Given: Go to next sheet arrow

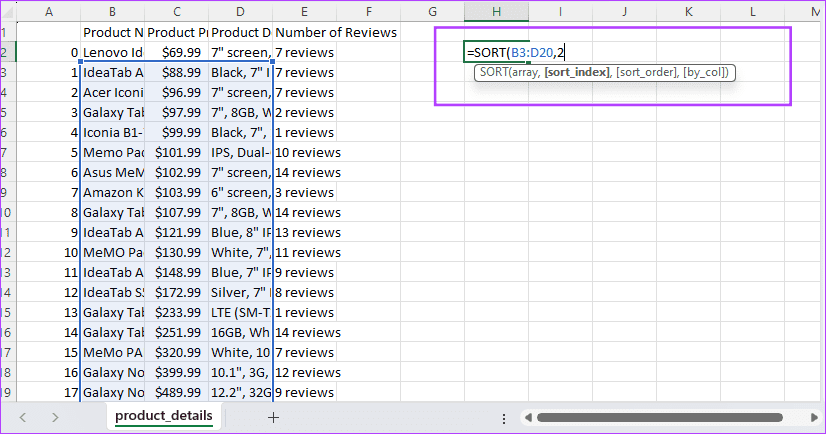Looking at the screenshot, I should tap(55, 418).
